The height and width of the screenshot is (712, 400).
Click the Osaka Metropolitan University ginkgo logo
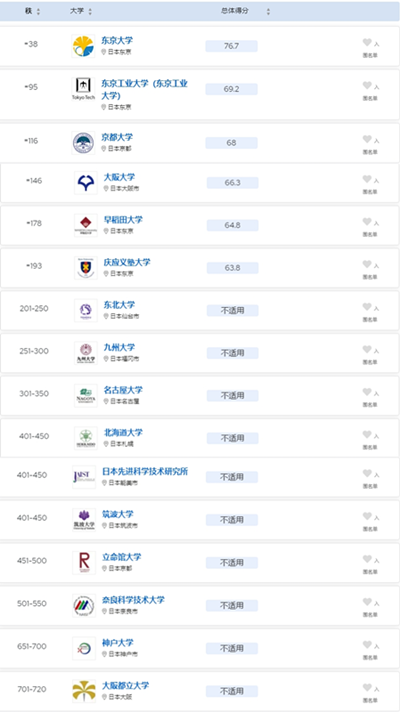pos(84,691)
